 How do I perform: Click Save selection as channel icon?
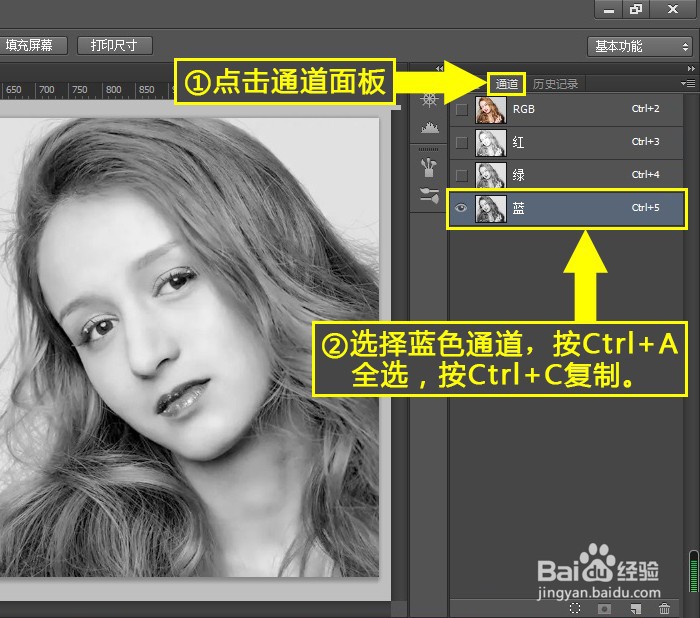[604, 608]
